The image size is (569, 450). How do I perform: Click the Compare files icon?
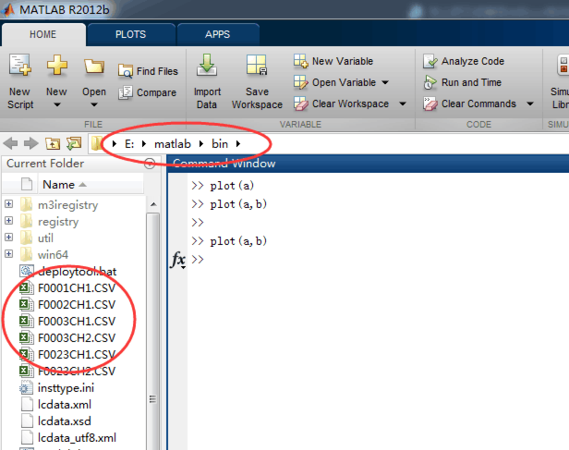click(125, 93)
